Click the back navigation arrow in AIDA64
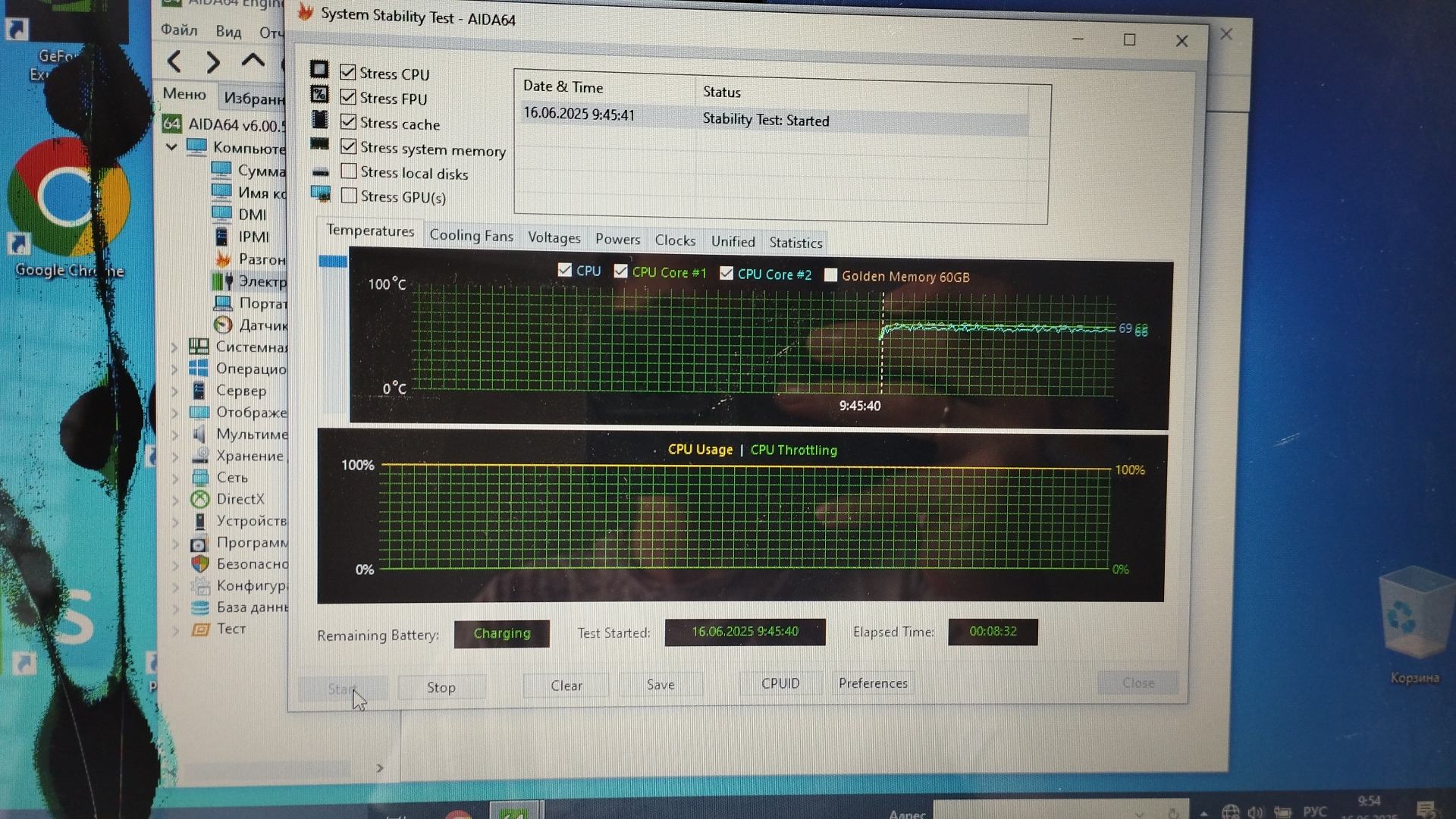The height and width of the screenshot is (819, 1456). [x=174, y=61]
